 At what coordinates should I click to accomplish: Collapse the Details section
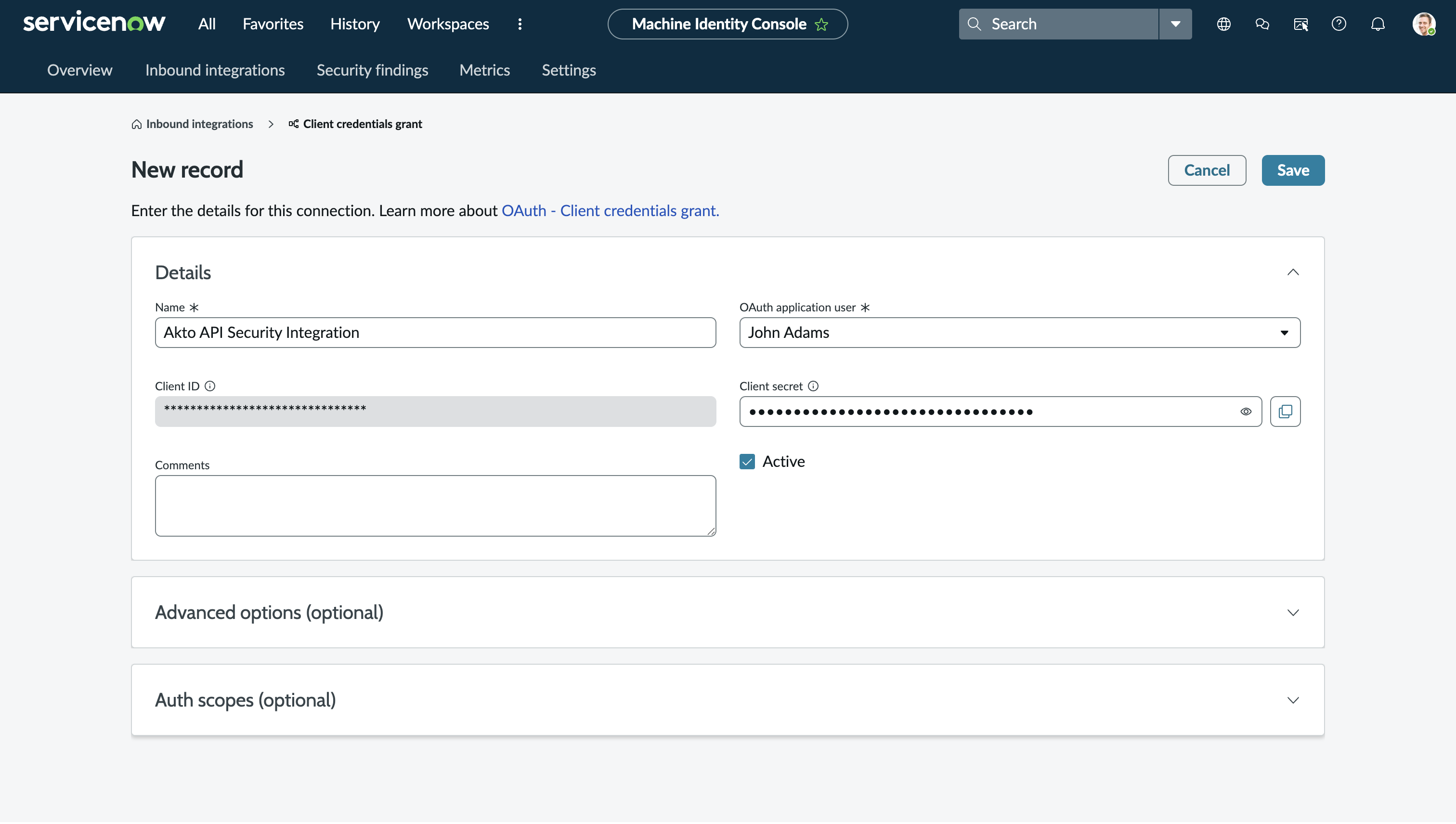click(1292, 272)
